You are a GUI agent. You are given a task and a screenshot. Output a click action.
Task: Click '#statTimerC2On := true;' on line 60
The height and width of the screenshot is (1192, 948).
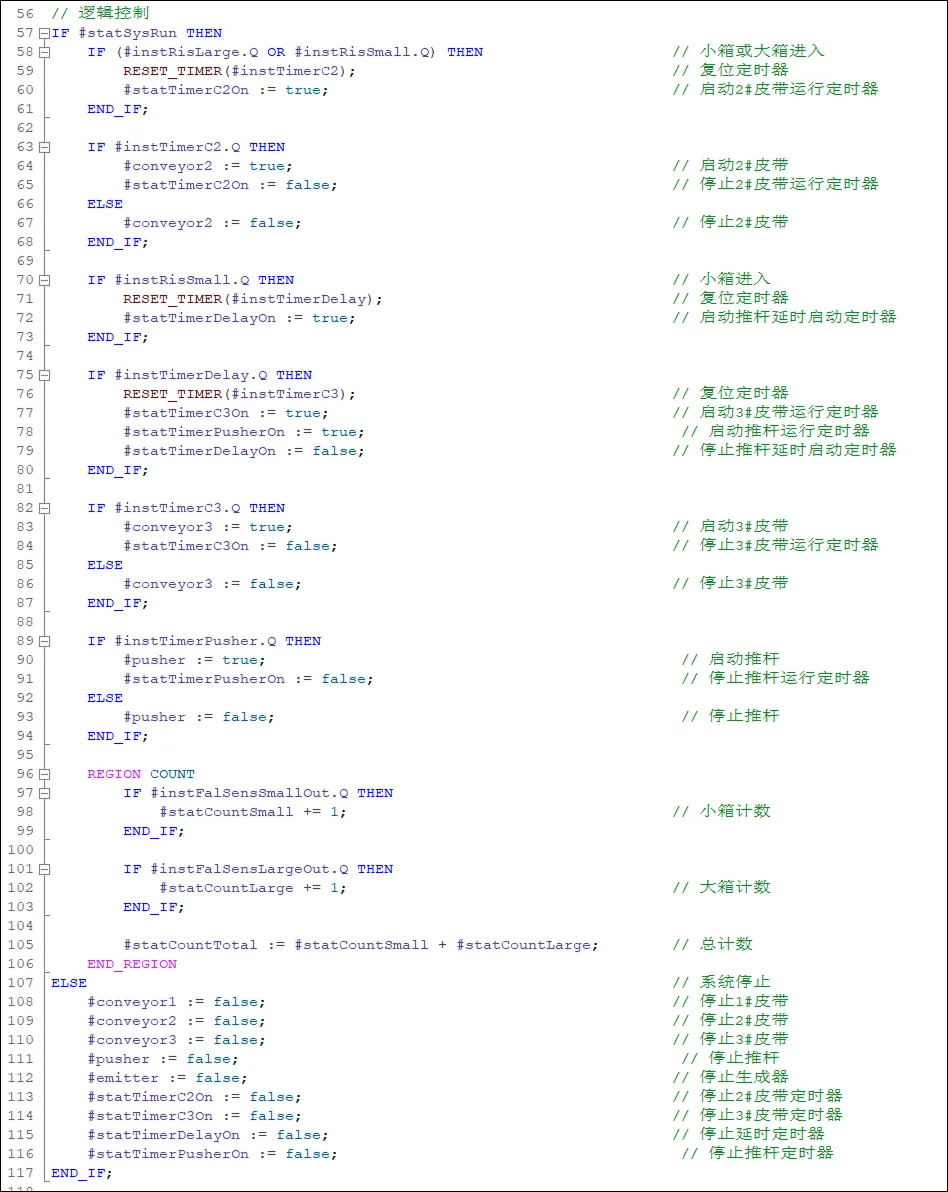click(x=226, y=90)
